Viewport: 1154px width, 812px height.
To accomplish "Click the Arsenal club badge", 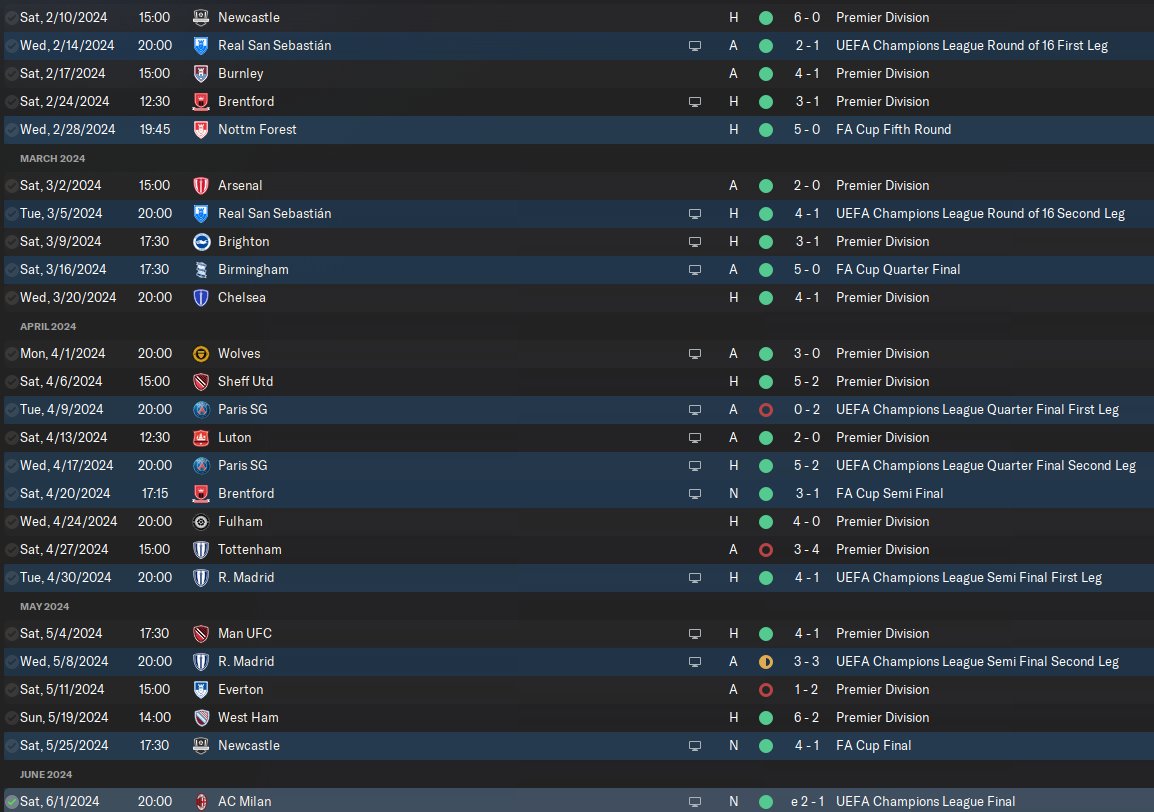I will (200, 185).
